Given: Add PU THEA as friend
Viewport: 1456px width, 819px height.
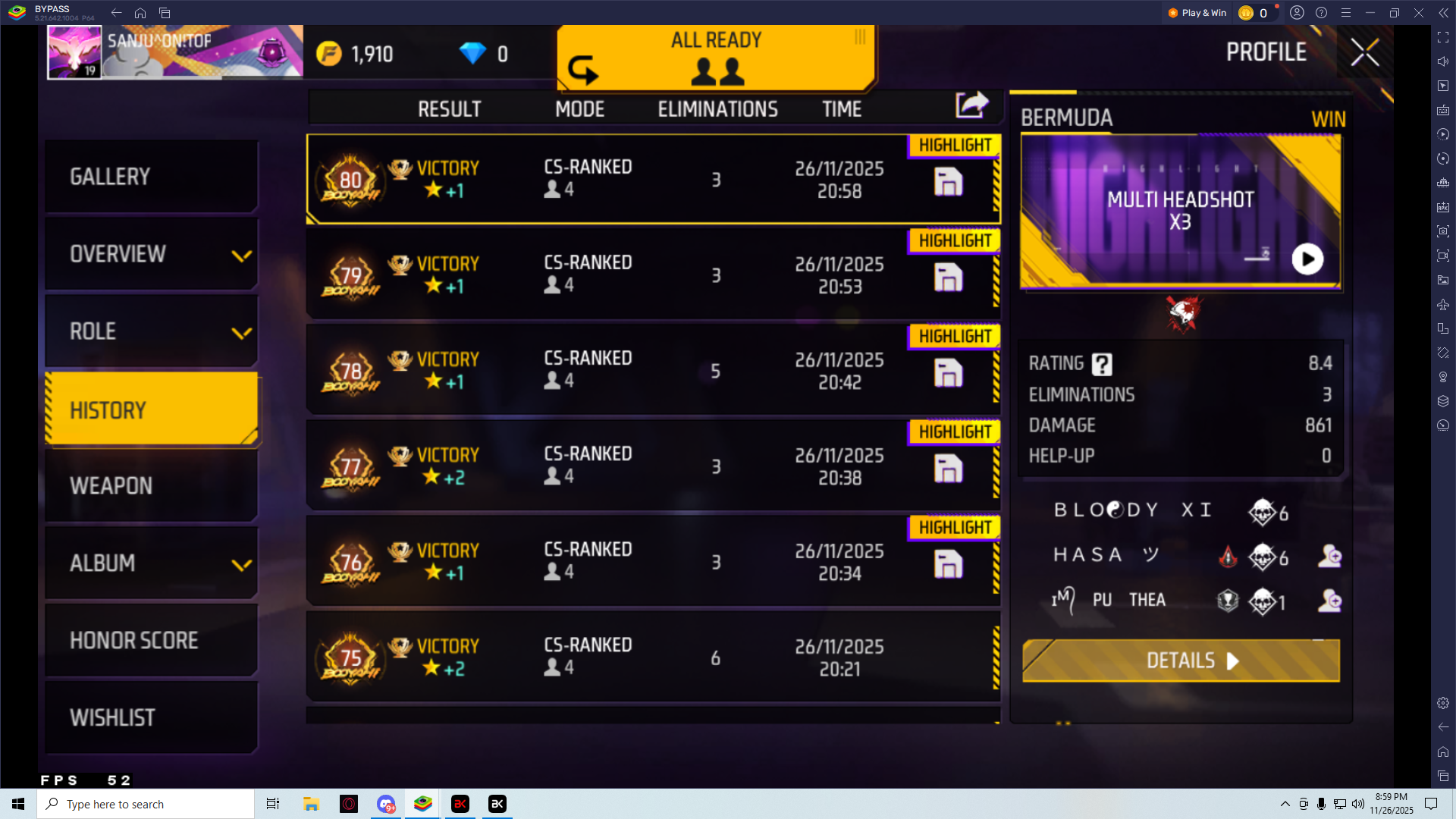Looking at the screenshot, I should coord(1329,601).
